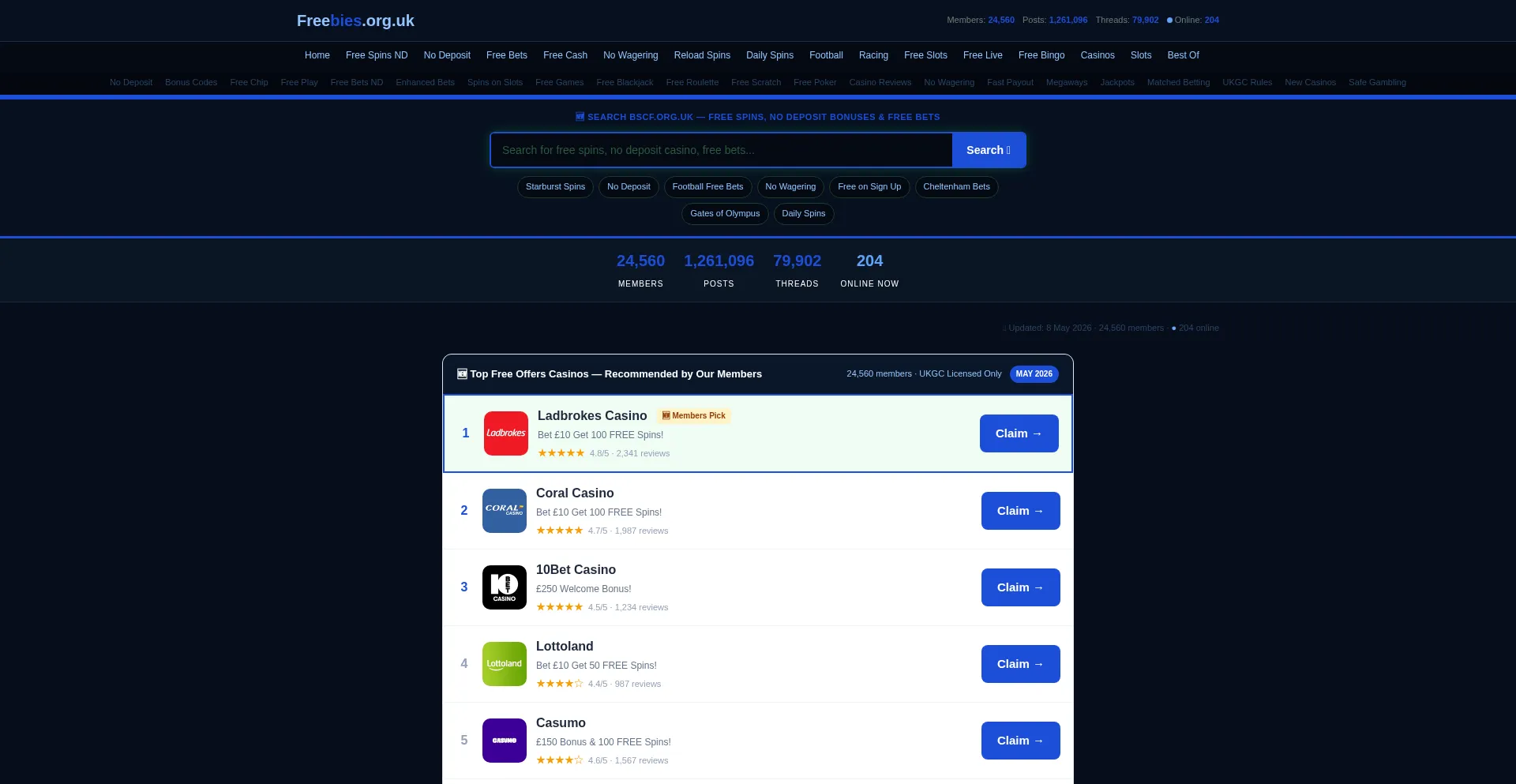Select the Free Spins ND menu item

click(x=377, y=55)
